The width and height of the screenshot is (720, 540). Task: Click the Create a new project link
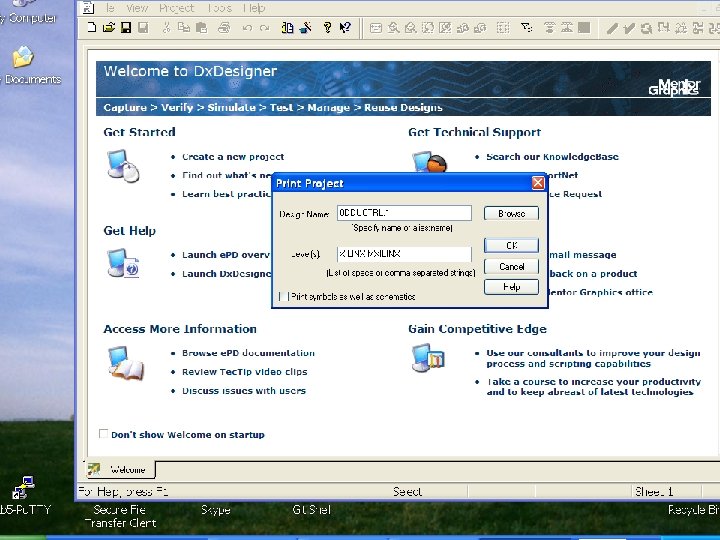click(x=233, y=157)
